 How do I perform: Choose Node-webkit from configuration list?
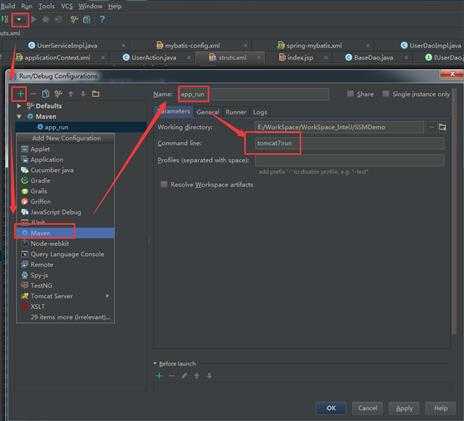pos(66,244)
